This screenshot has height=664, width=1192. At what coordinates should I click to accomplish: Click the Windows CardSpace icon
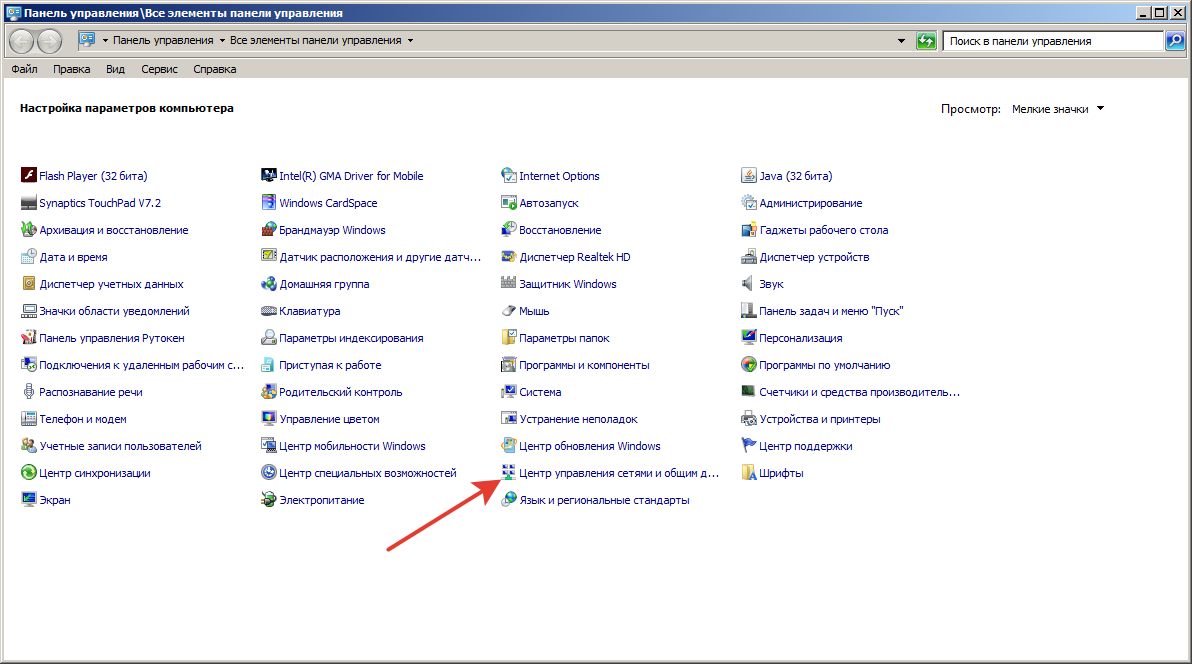pos(268,203)
